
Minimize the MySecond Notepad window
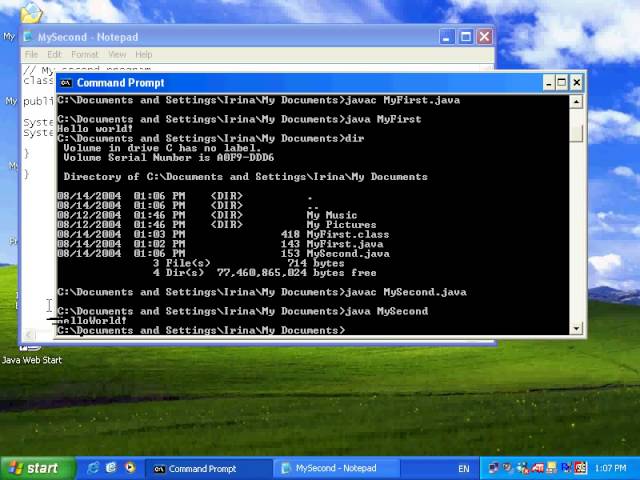pos(447,37)
